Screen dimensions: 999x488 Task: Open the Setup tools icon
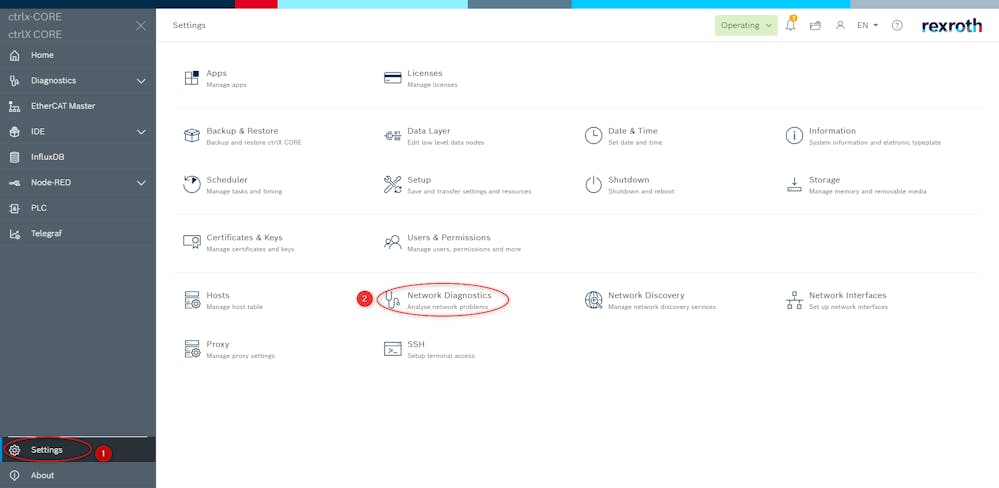tap(392, 185)
